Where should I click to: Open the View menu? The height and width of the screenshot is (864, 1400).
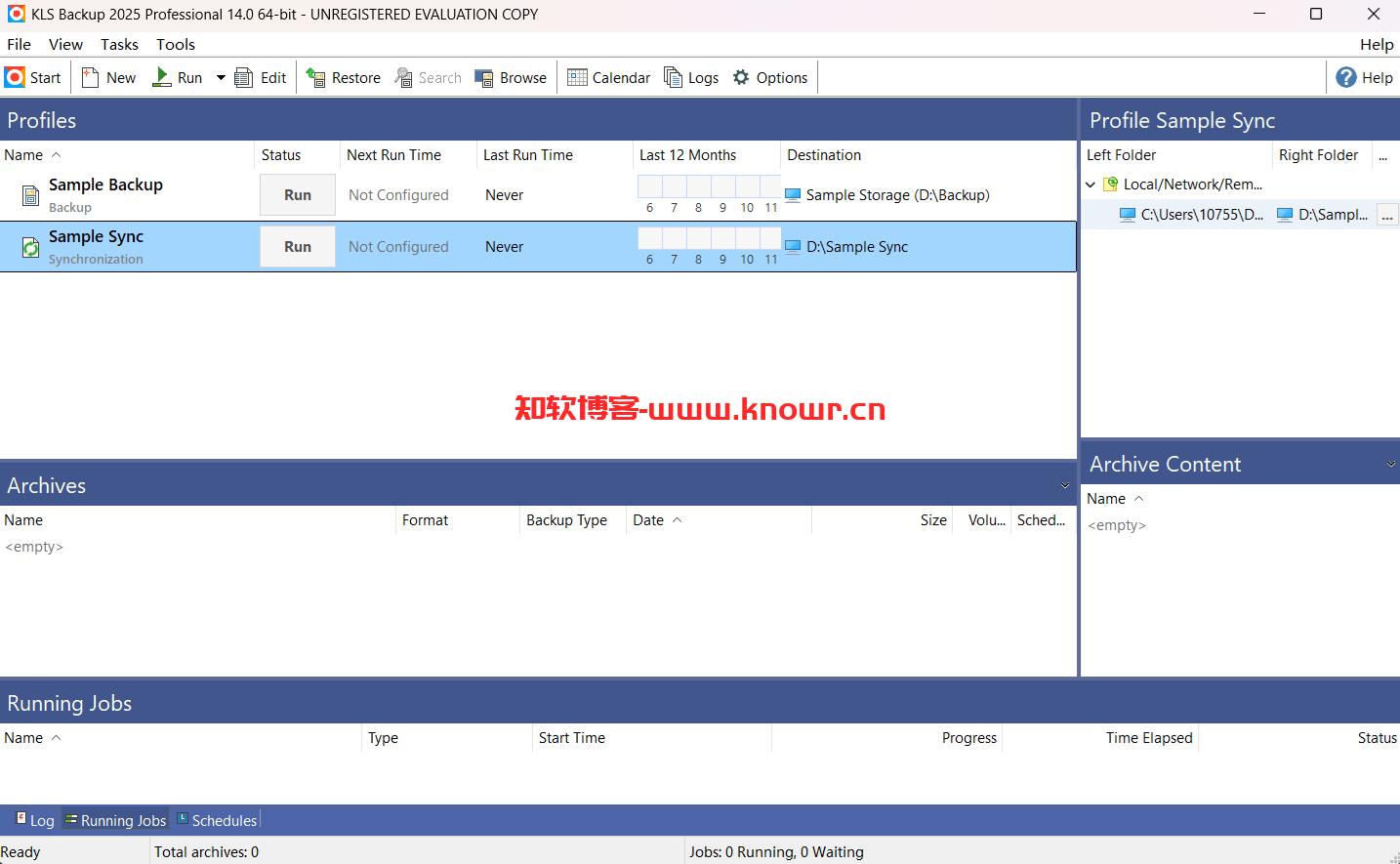click(65, 44)
